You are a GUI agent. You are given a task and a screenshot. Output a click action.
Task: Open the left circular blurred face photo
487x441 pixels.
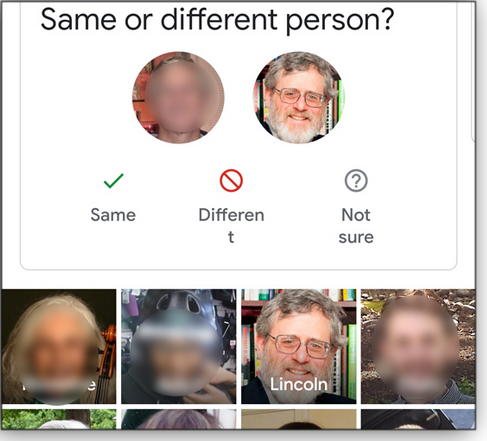pyautogui.click(x=178, y=98)
